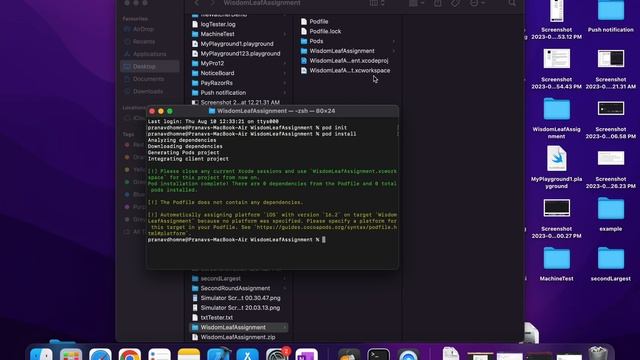Expand Push notification folder chevron in Finder
Image resolution: width=640 pixels, height=360 pixels.
pyautogui.click(x=284, y=93)
